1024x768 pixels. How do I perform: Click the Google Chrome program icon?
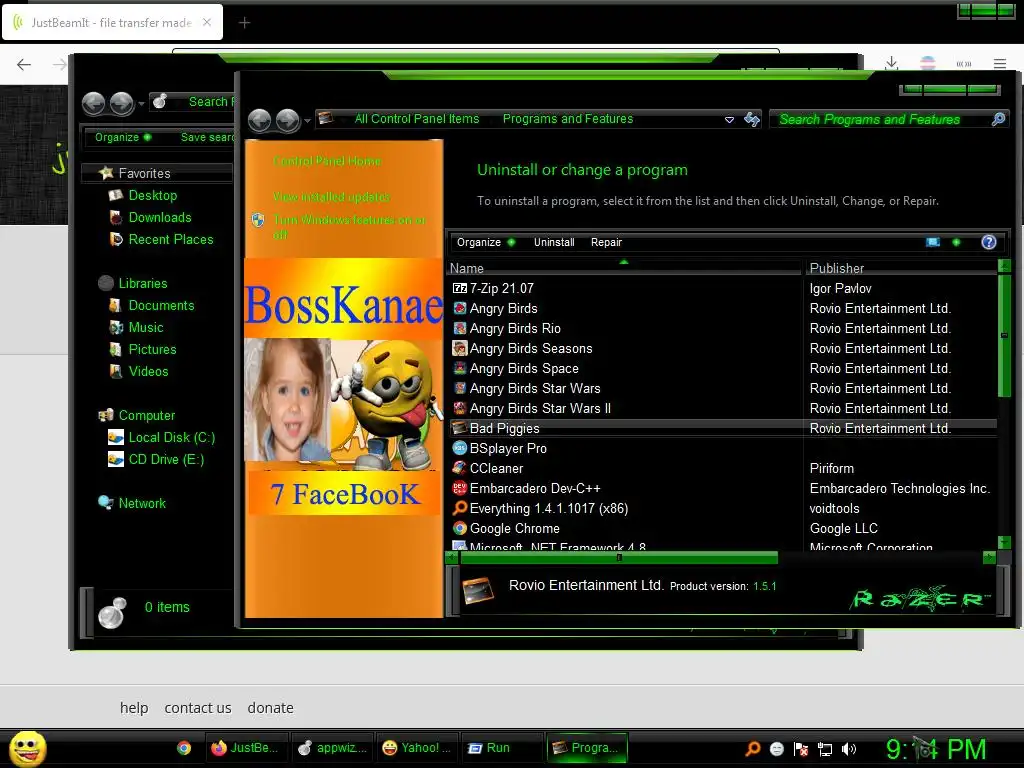[460, 528]
